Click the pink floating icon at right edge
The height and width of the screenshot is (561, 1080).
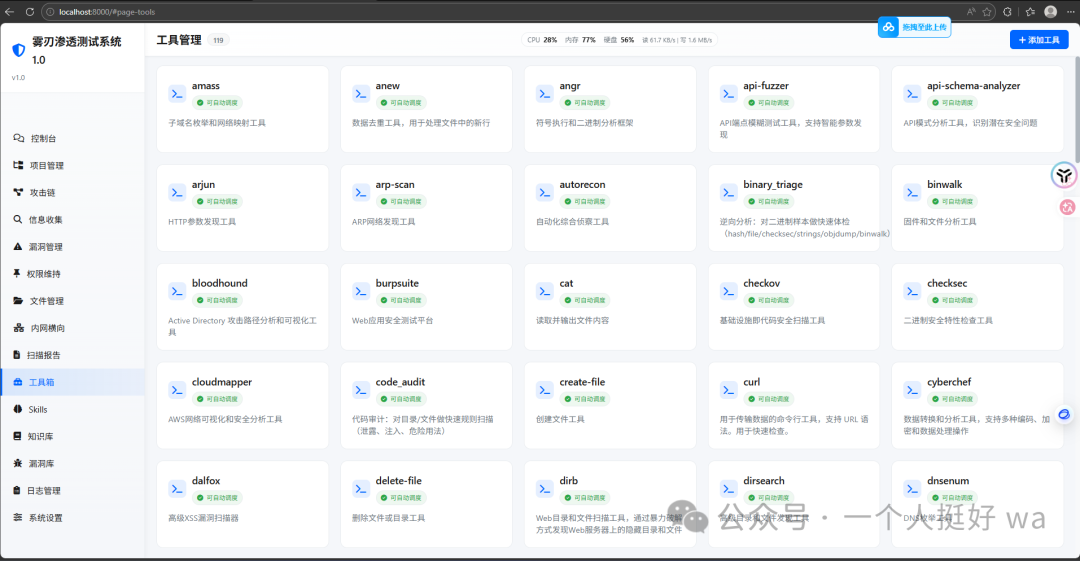pos(1067,207)
